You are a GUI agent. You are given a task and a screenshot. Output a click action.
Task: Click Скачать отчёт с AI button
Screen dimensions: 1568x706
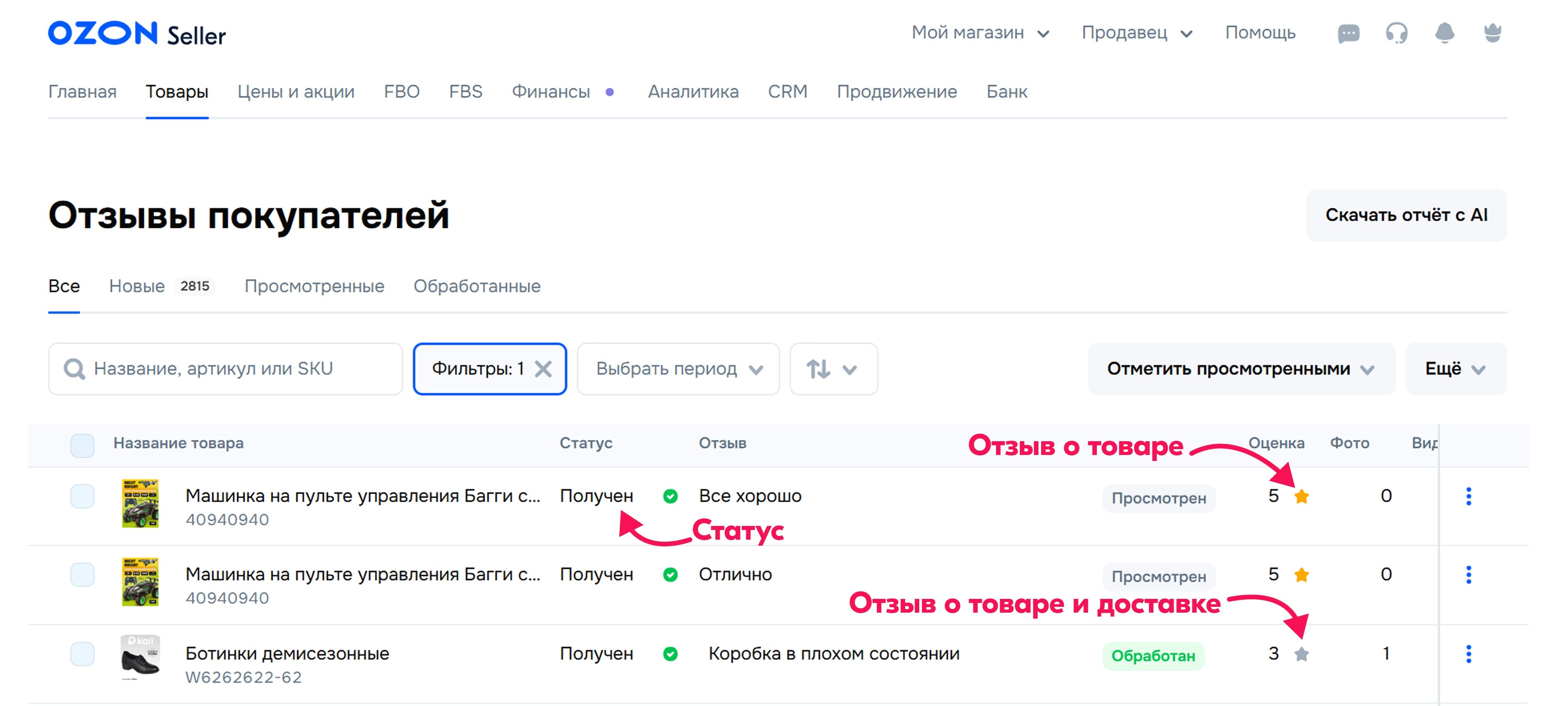pos(1406,215)
